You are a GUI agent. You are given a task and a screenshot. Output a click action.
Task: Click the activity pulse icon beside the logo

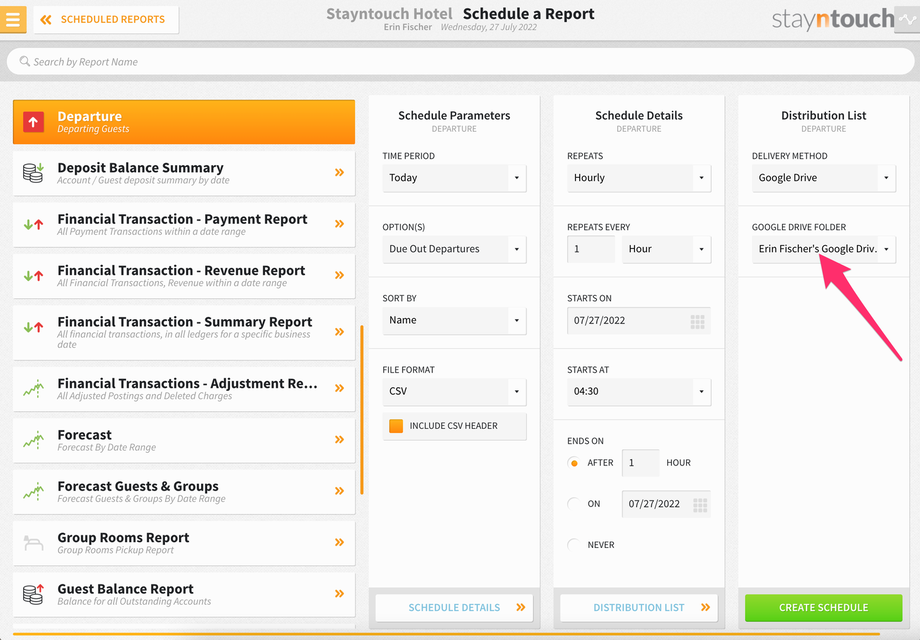pyautogui.click(x=907, y=19)
